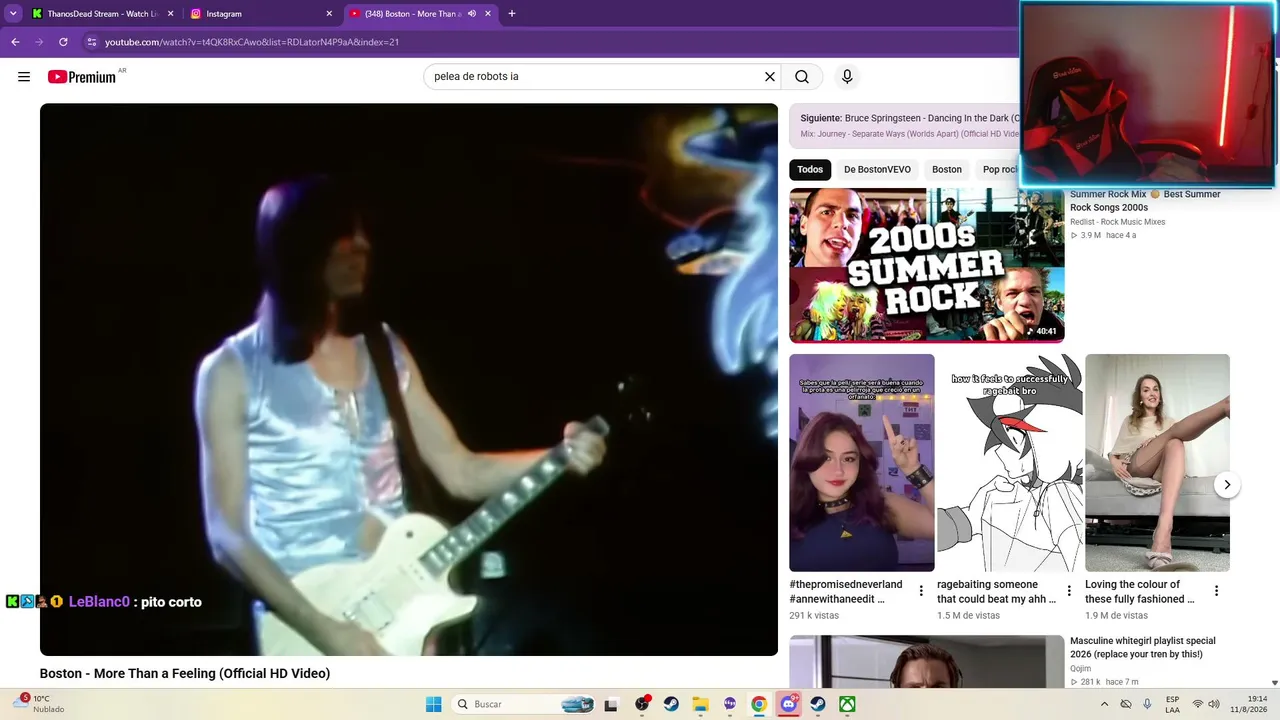Open the OBS Studio taskbar icon

pyautogui.click(x=642, y=704)
